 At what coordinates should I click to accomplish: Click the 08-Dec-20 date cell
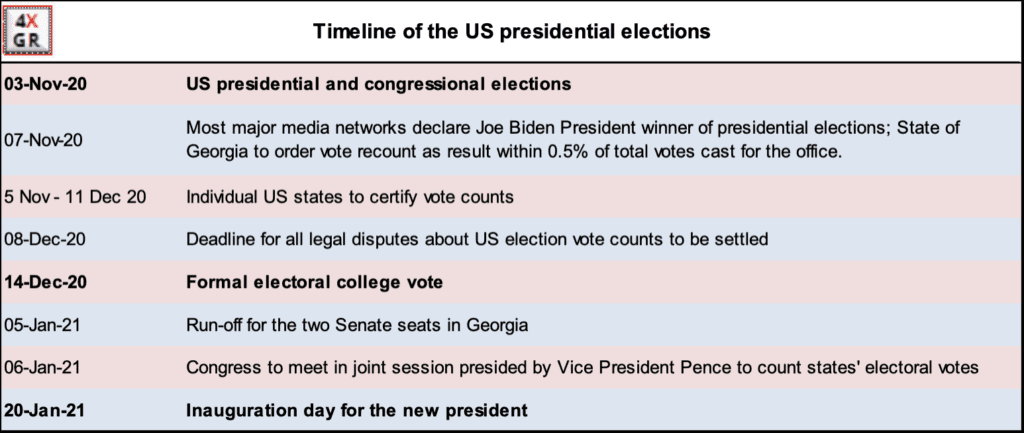[44, 239]
